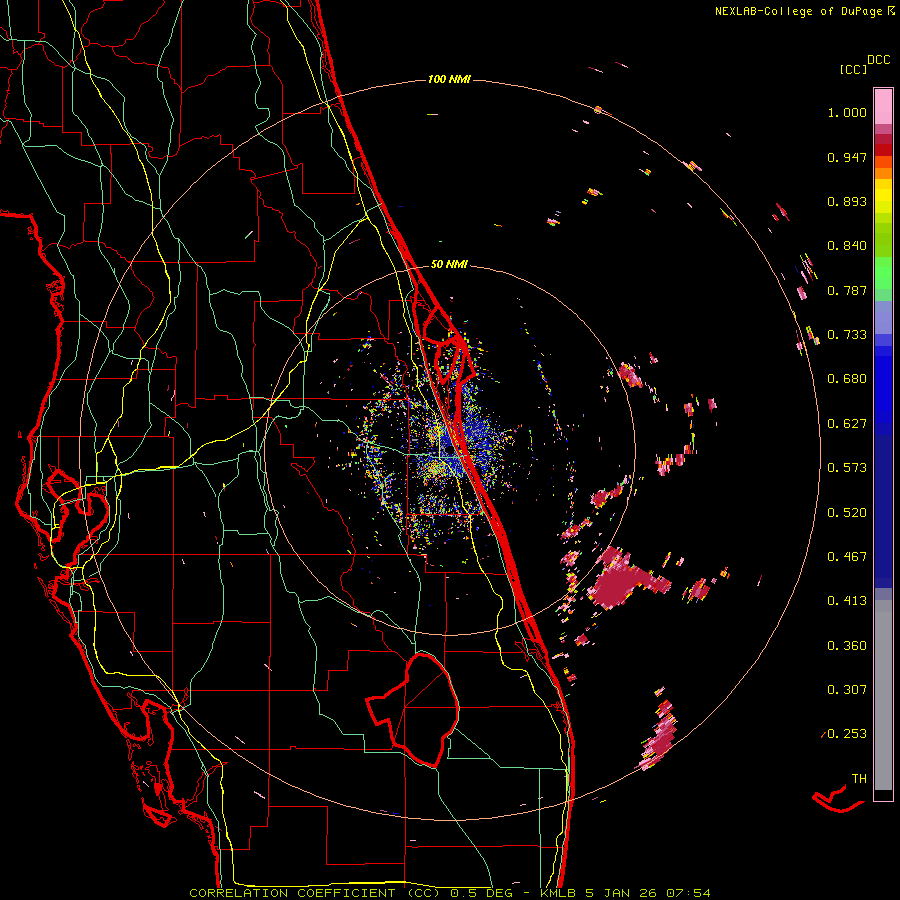The image size is (900, 900).
Task: Pick the light pink segment atop color bar
Action: 883,107
